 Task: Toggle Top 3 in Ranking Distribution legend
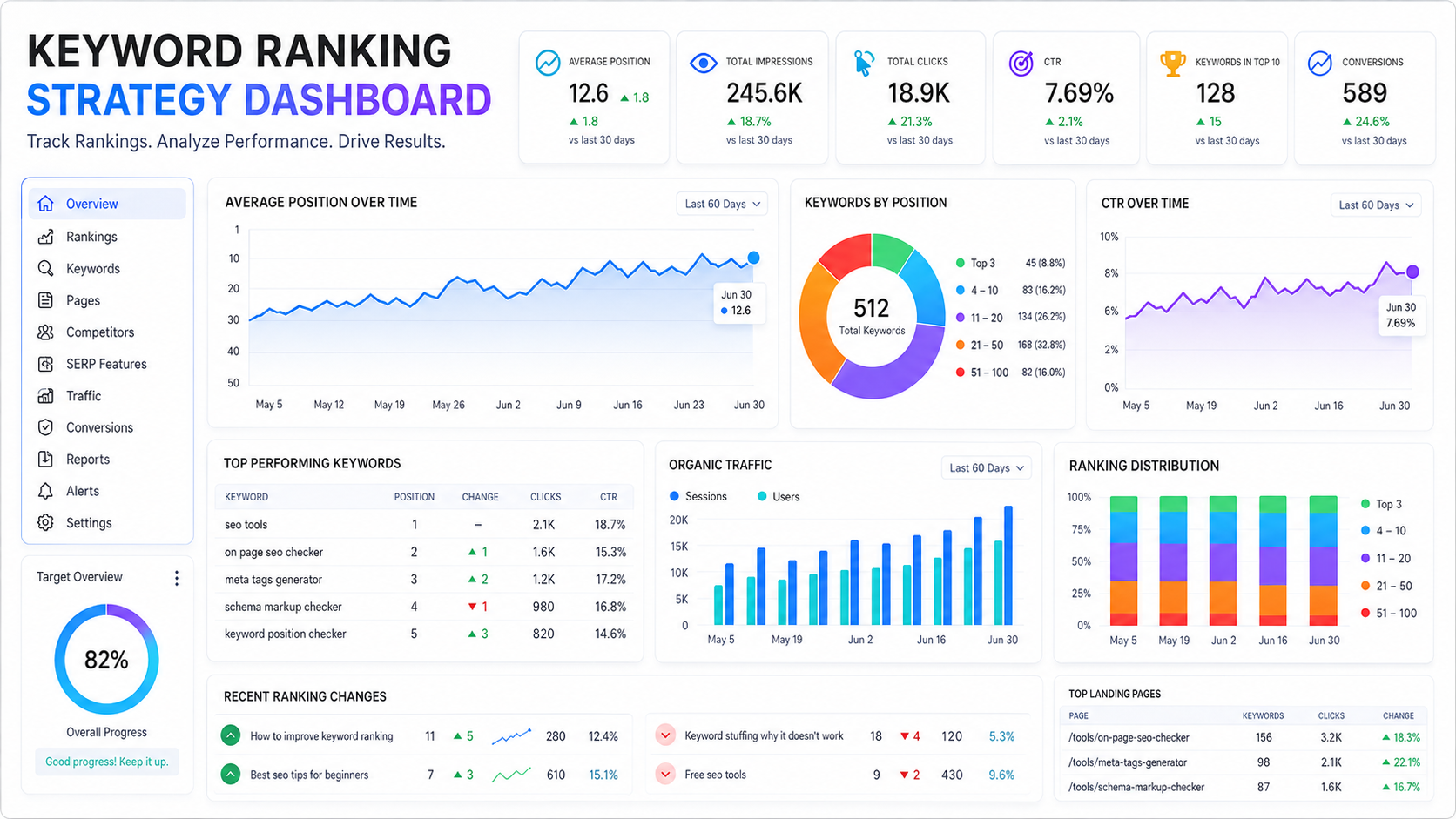[x=1381, y=504]
